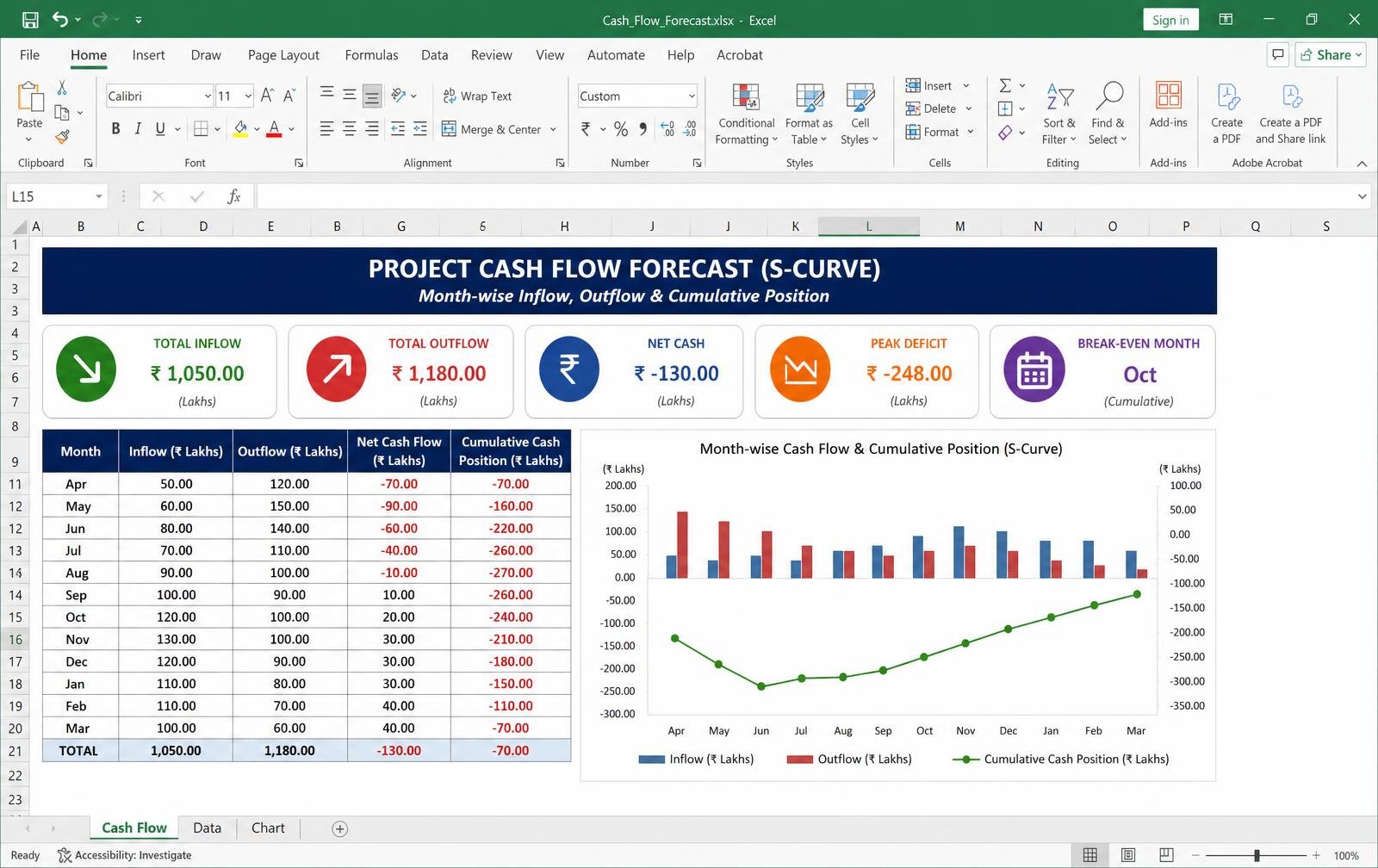Open the Custom number format dropdown
The image size is (1378, 868).
point(692,96)
